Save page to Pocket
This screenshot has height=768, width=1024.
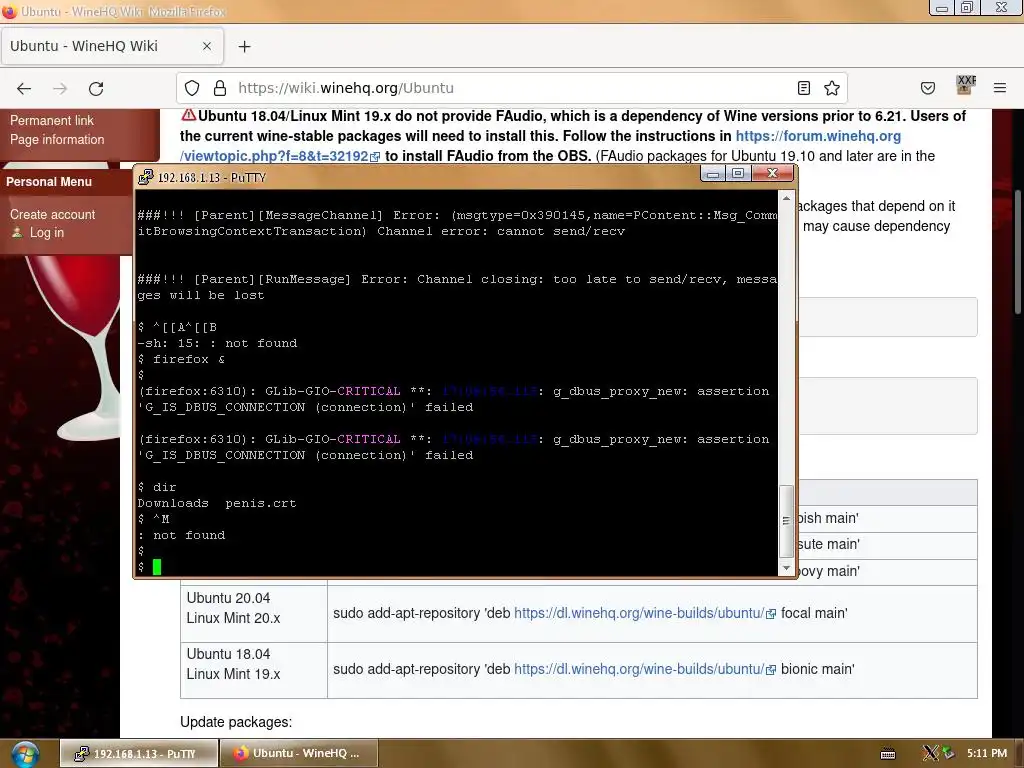coord(928,88)
